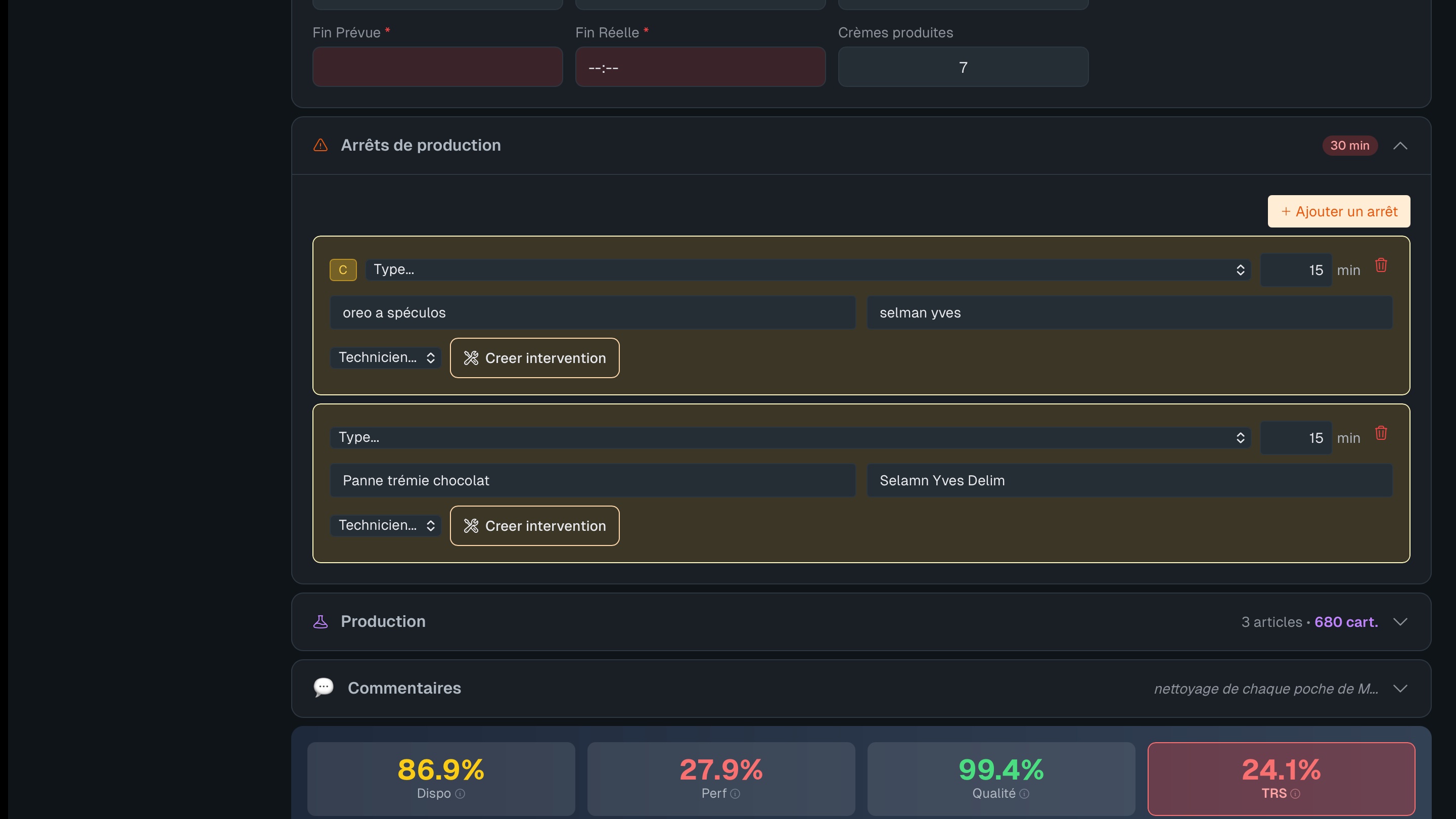The height and width of the screenshot is (819, 1456).
Task: Click the warning icon beside Arrêts de production
Action: [321, 145]
